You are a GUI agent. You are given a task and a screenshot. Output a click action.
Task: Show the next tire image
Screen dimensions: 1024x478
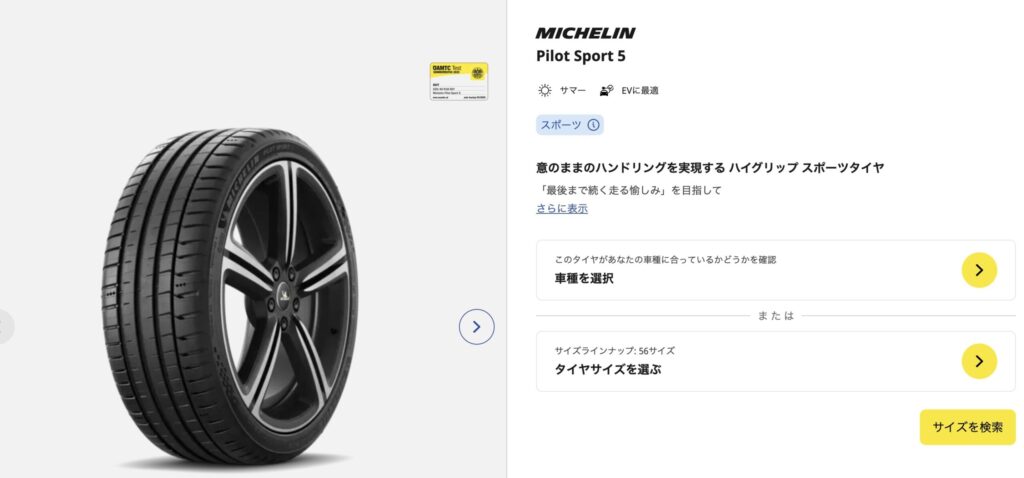[x=476, y=326]
